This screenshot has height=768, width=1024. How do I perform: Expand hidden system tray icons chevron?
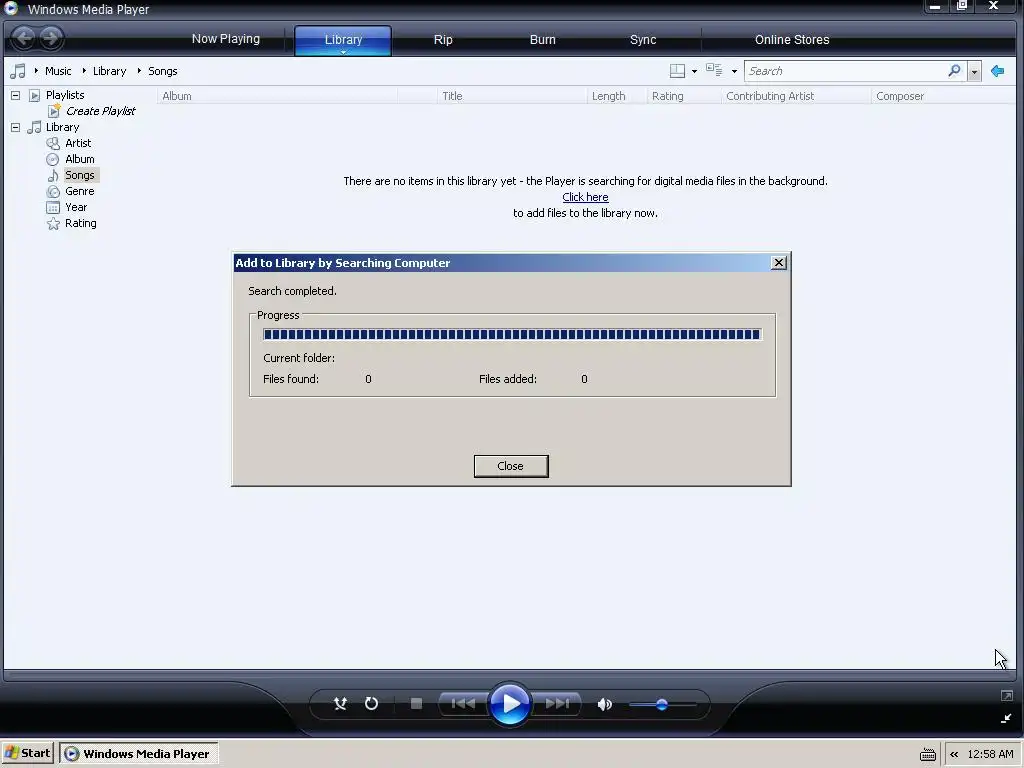tap(954, 754)
